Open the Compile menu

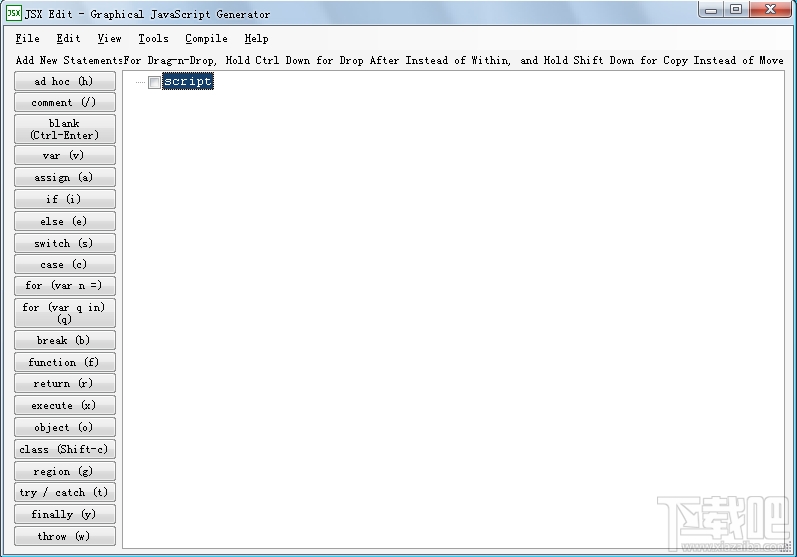point(206,39)
